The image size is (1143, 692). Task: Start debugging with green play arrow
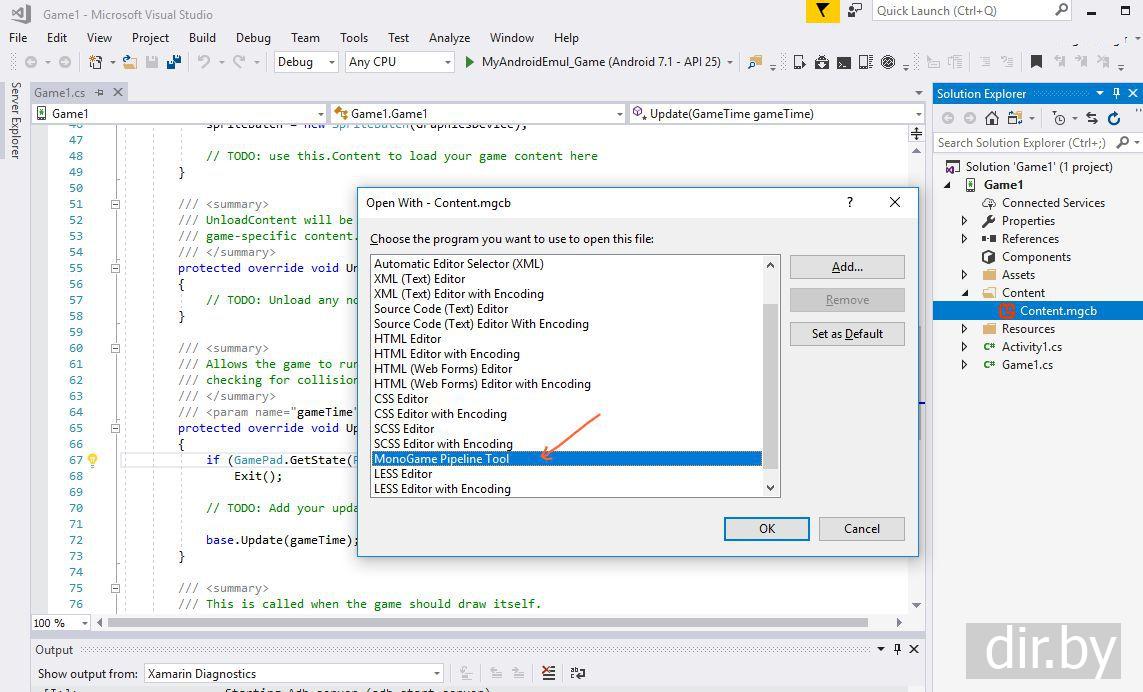point(469,62)
